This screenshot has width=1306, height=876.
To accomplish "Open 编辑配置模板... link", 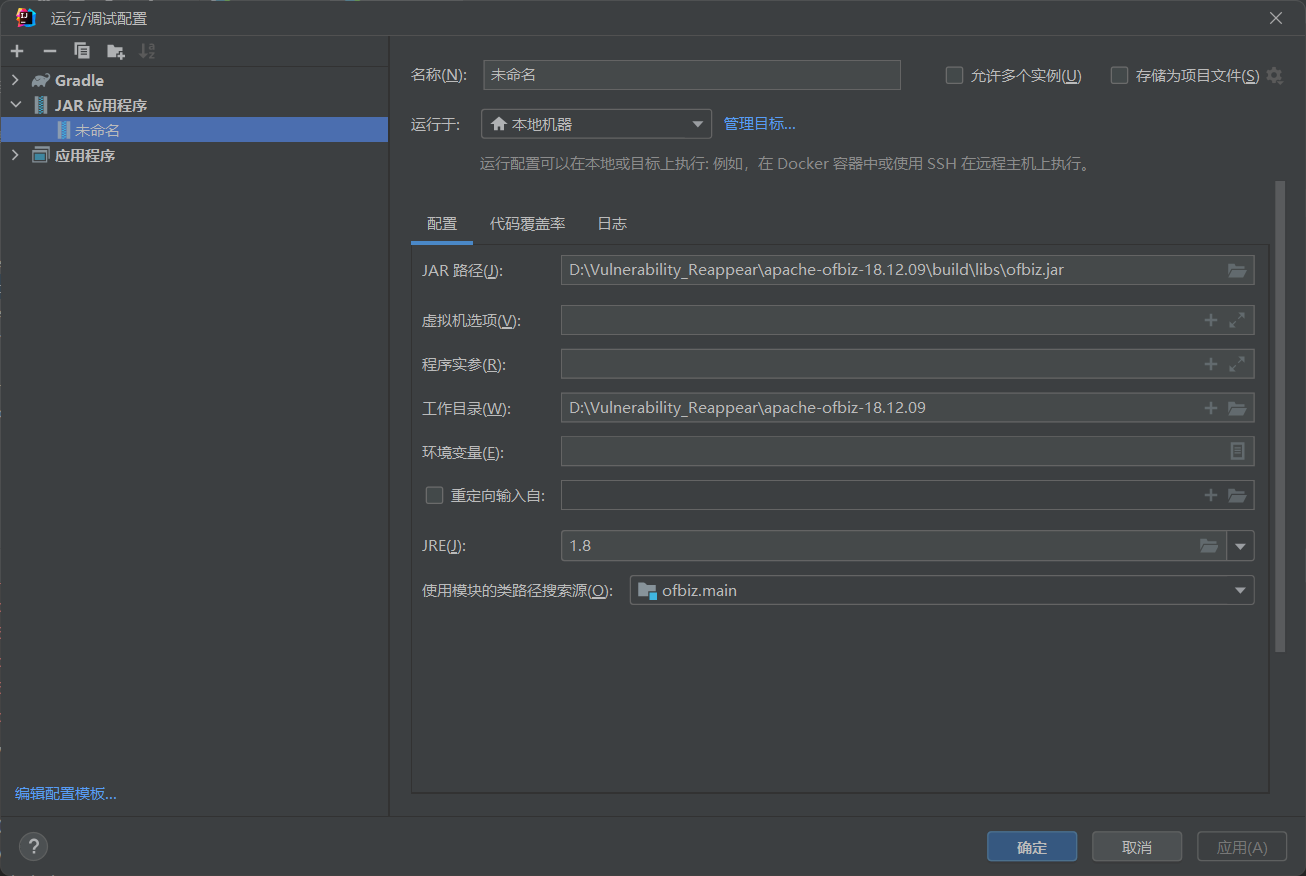I will [66, 794].
